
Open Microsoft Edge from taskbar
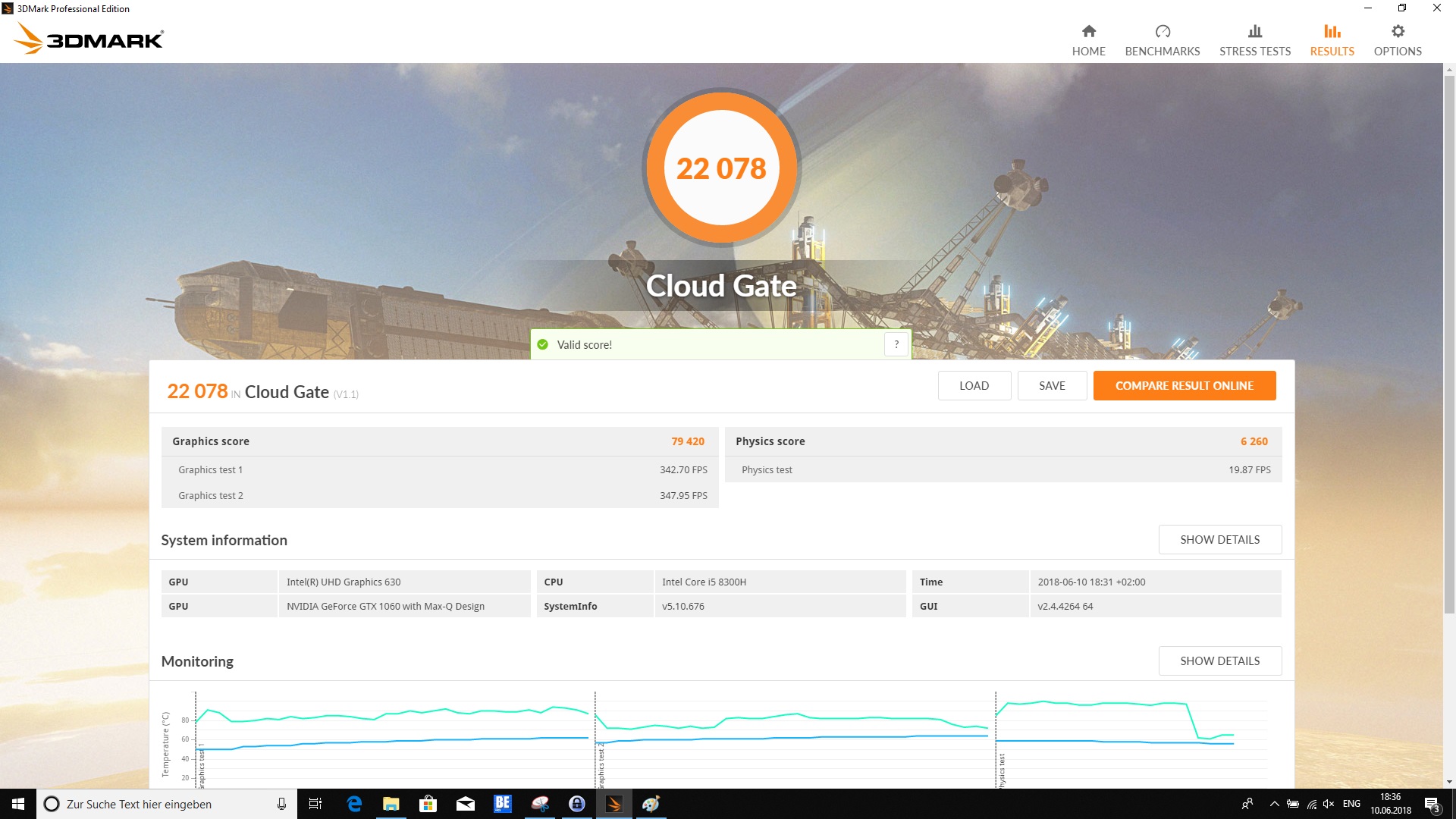[x=354, y=804]
